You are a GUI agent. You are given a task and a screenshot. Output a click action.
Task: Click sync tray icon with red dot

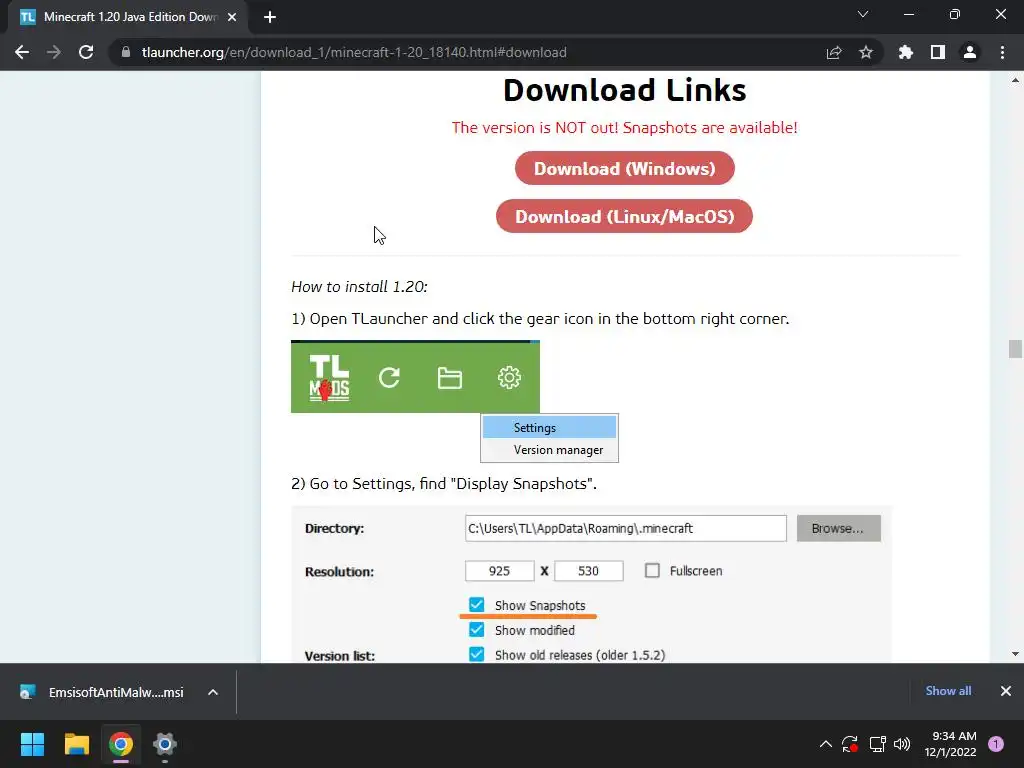point(850,744)
